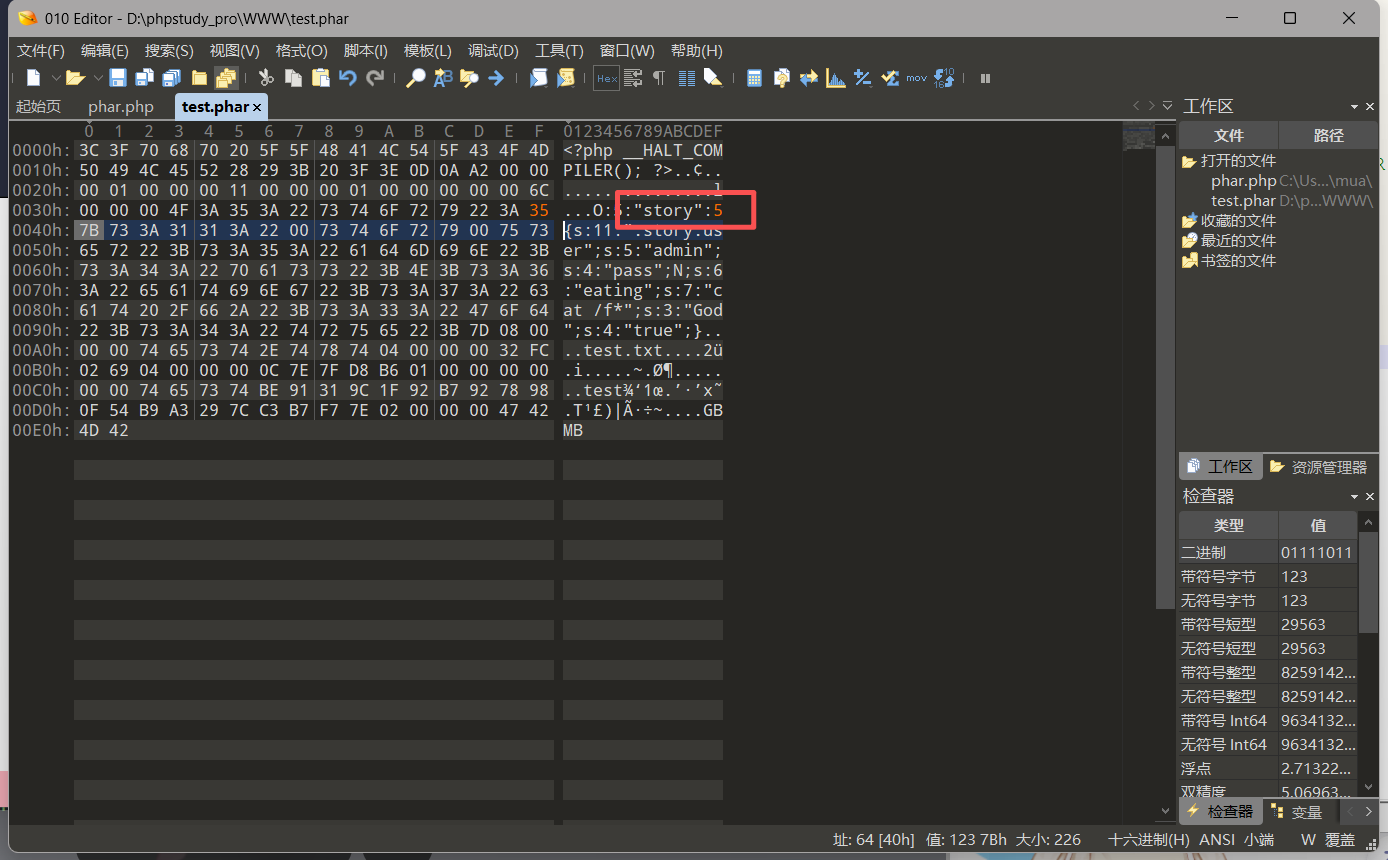The image size is (1388, 860).
Task: Toggle Hex edit mode button
Action: [606, 78]
